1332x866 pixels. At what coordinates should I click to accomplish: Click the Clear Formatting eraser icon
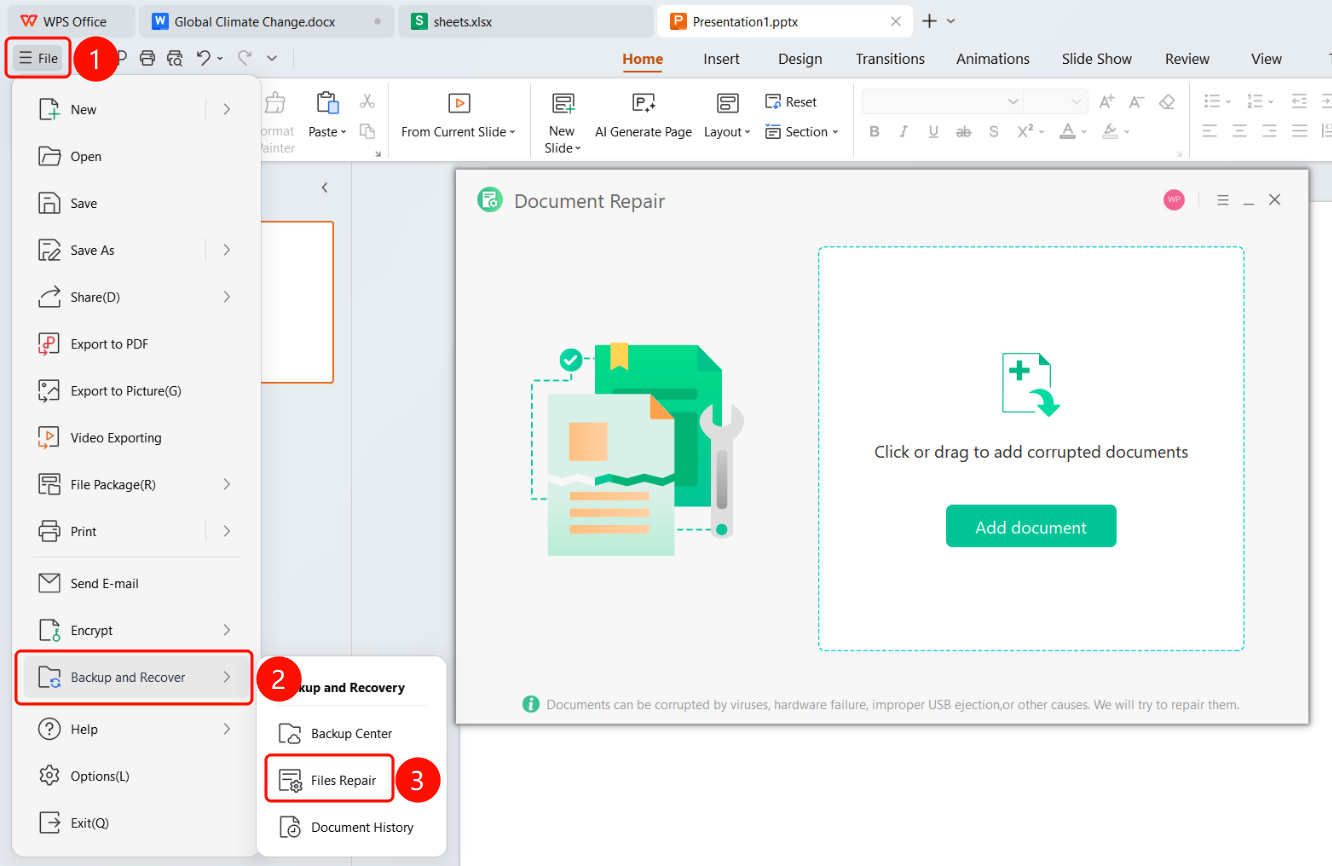click(1167, 102)
